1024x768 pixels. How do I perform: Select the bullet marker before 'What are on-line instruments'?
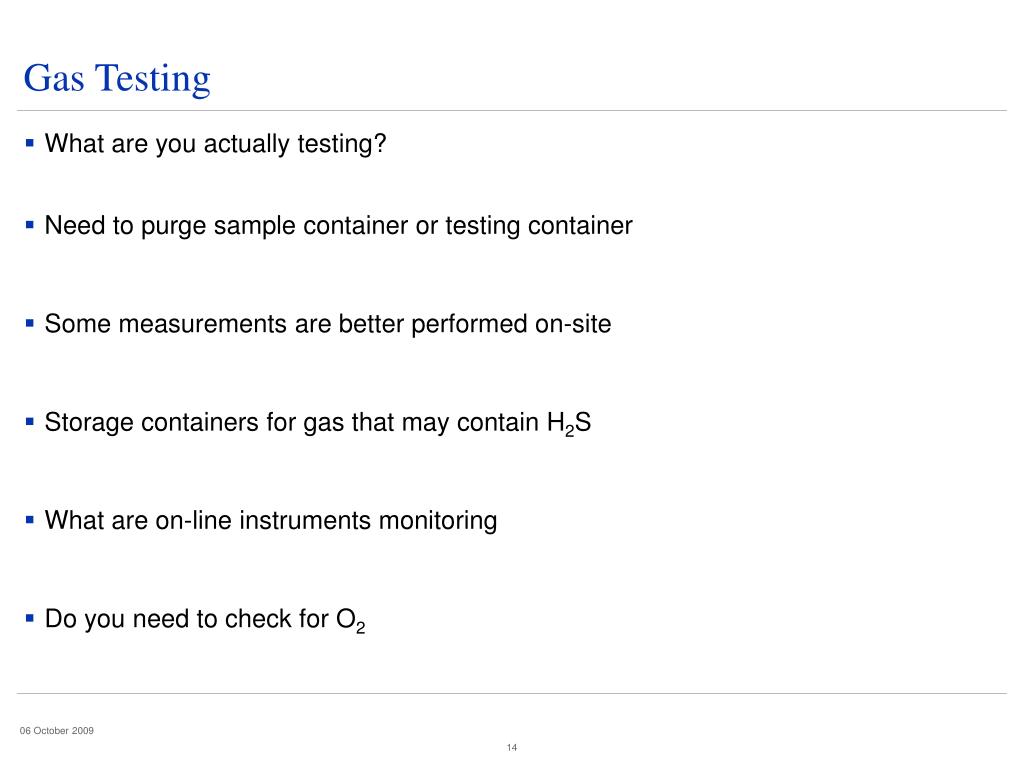29,520
